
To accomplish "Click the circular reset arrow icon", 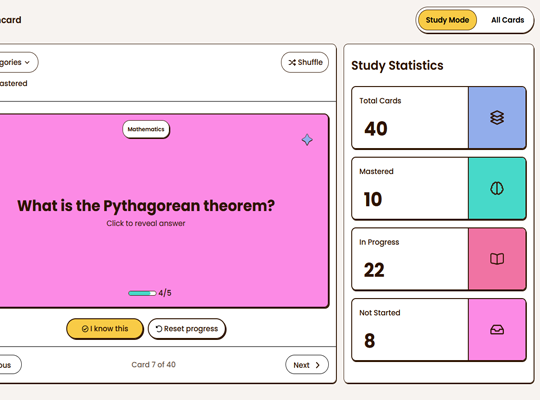I will 159,329.
